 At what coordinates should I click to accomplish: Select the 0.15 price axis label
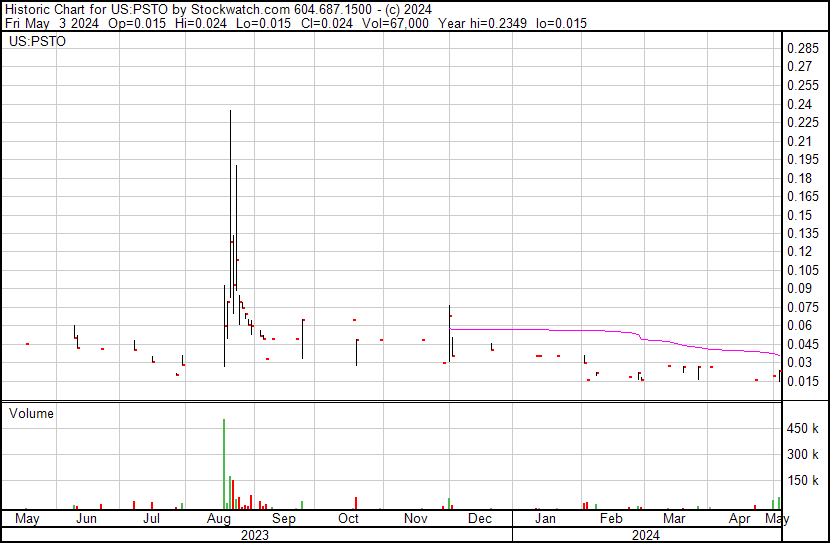click(799, 215)
